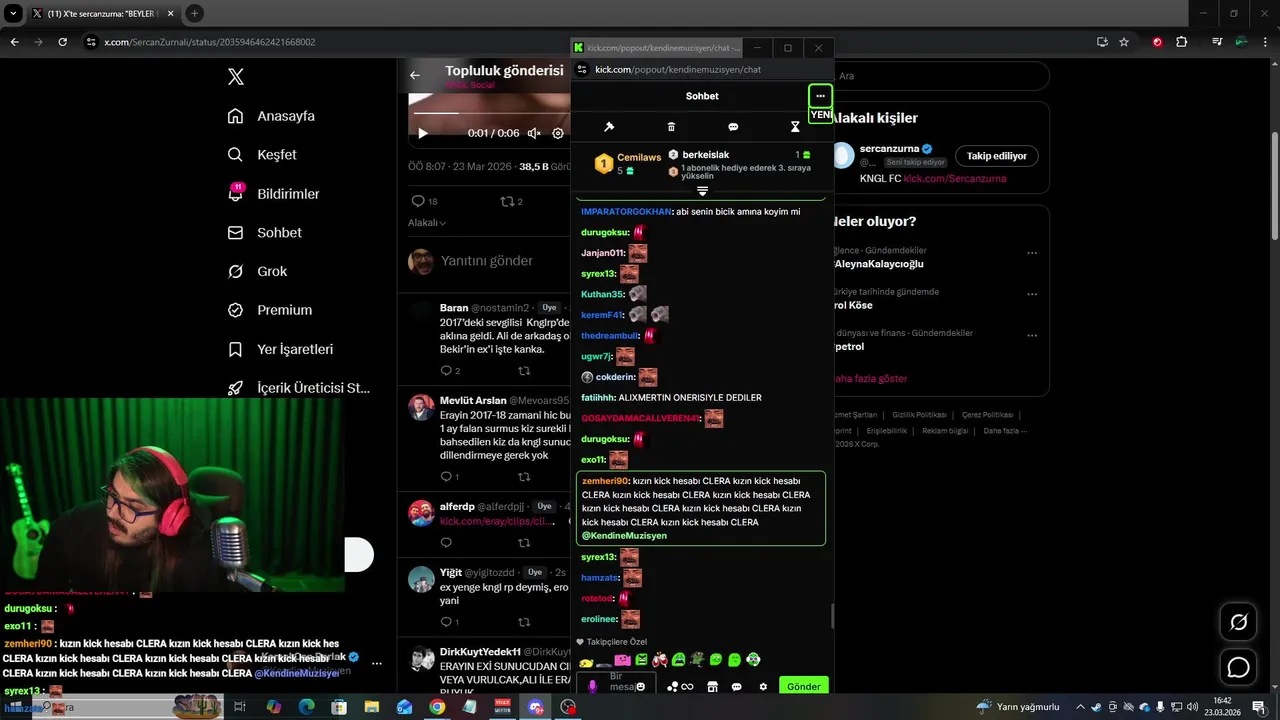Play the tweet video

422,133
